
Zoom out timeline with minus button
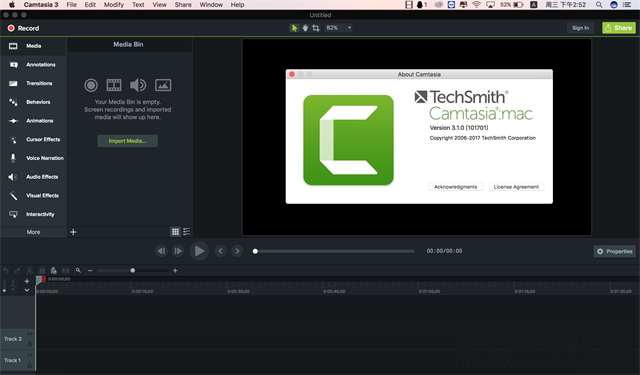point(90,271)
